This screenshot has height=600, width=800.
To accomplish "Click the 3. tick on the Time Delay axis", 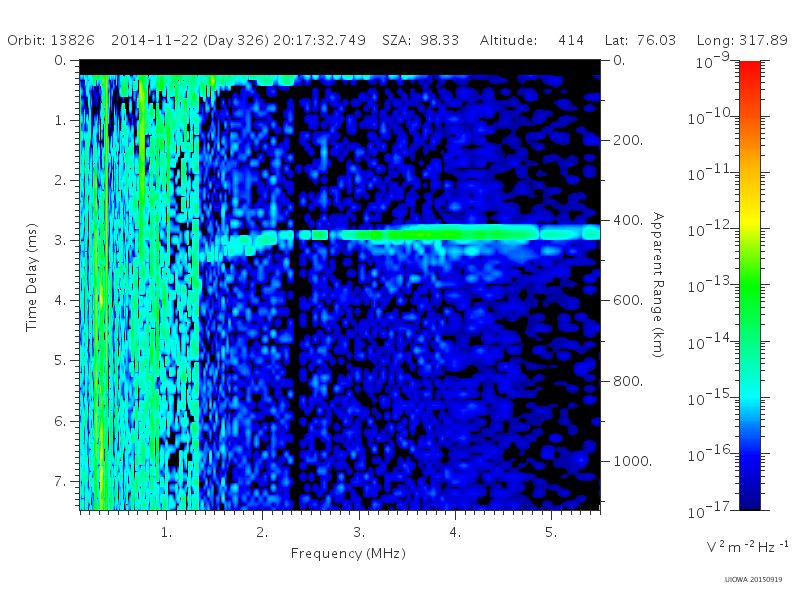I will point(60,240).
